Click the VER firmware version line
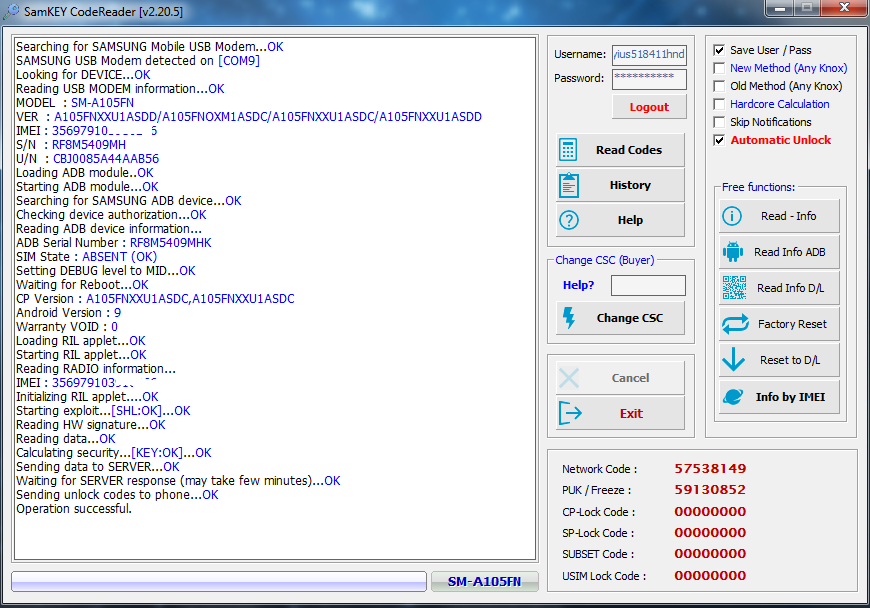Viewport: 870px width, 608px height. coord(249,117)
